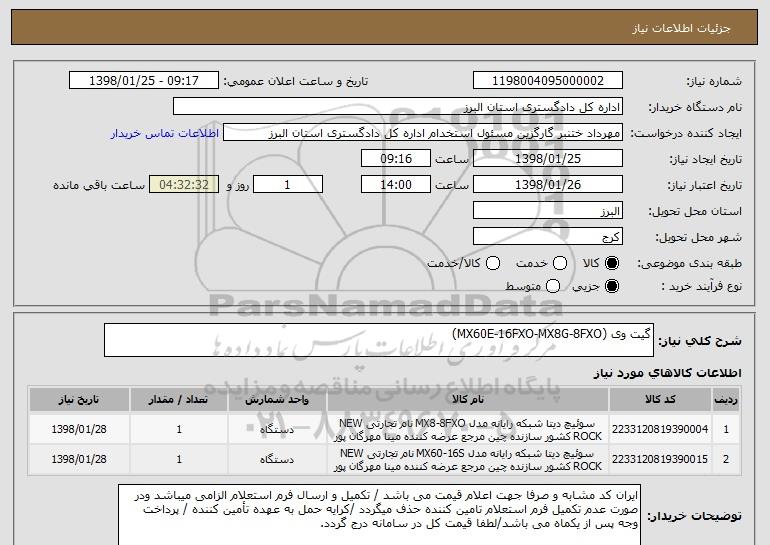Image resolution: width=770 pixels, height=545 pixels.
Task: Click need creation date 1398/01/25 field
Action: pos(548,159)
